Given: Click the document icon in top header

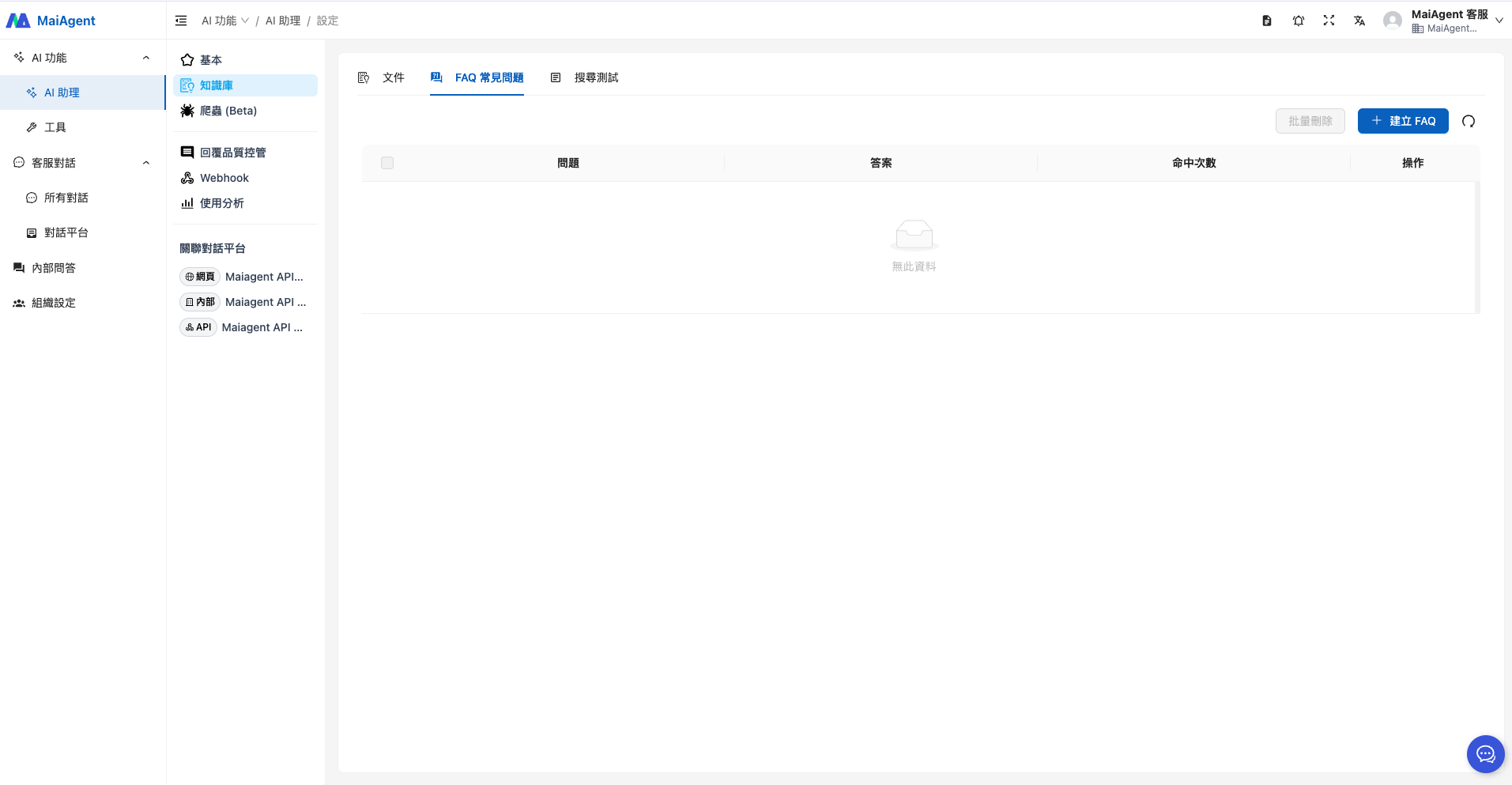Looking at the screenshot, I should (1267, 21).
